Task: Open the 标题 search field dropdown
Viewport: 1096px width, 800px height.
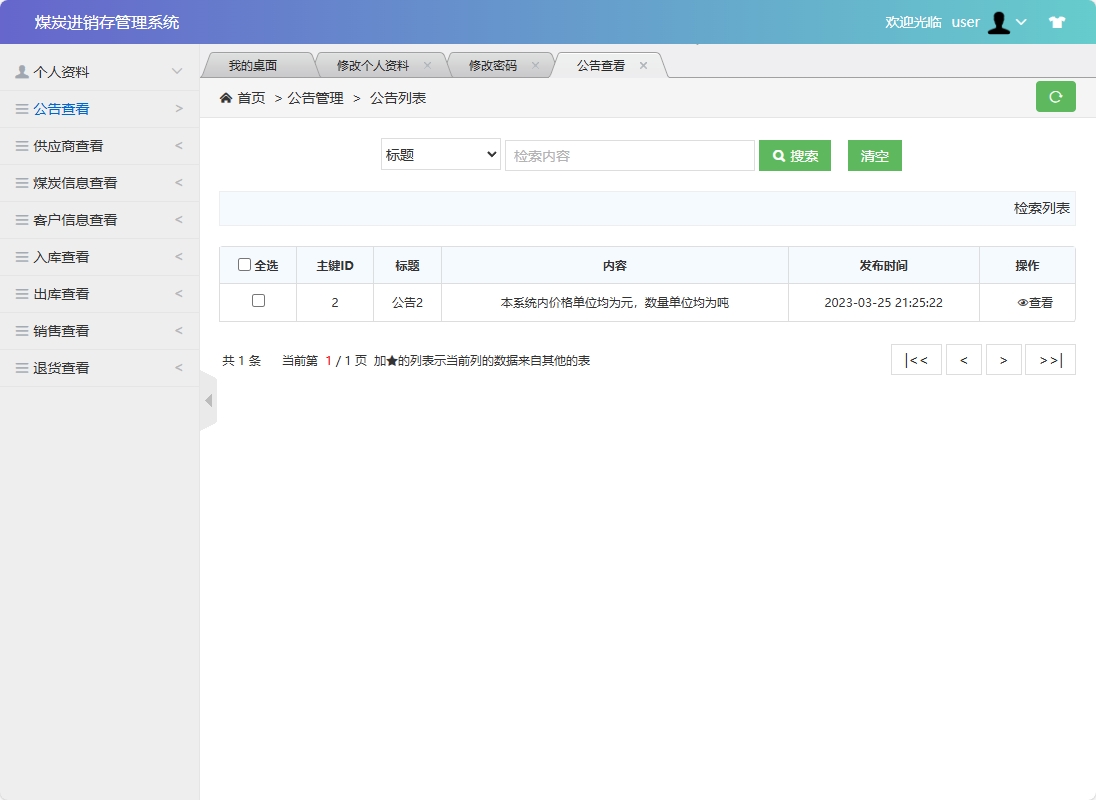Action: pyautogui.click(x=440, y=154)
